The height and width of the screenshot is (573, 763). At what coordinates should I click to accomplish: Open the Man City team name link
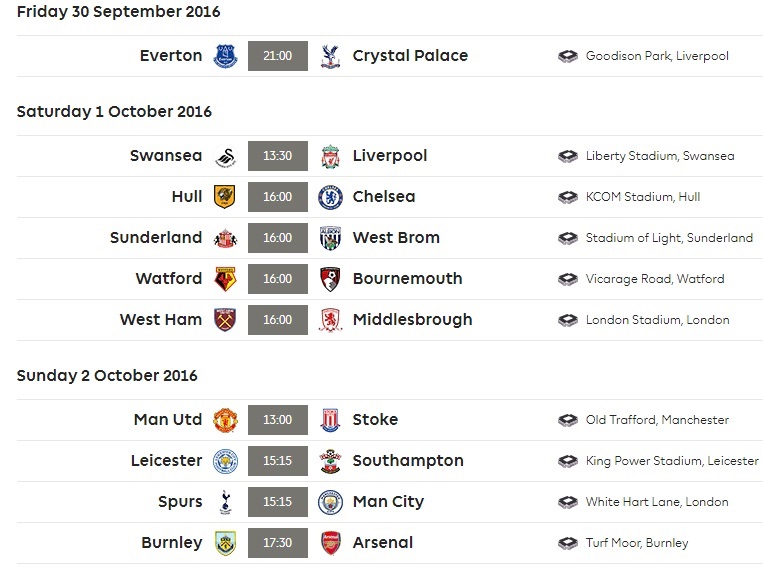pos(388,501)
